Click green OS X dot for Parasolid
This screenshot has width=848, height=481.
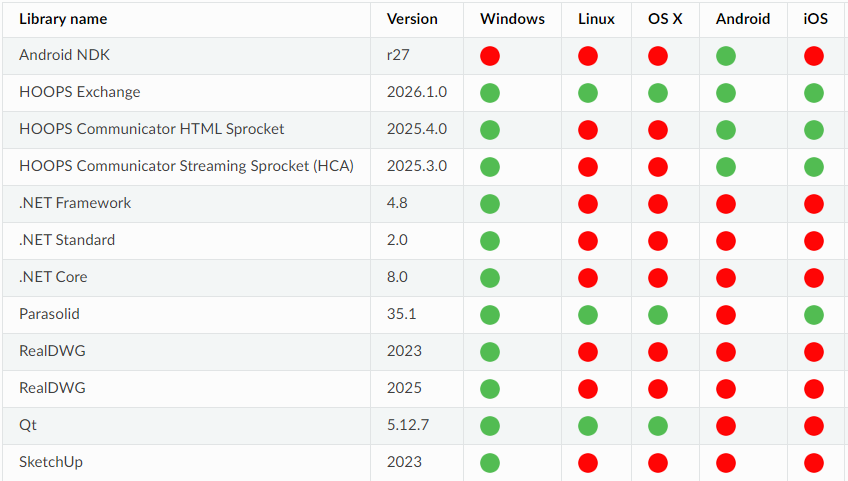[658, 315]
